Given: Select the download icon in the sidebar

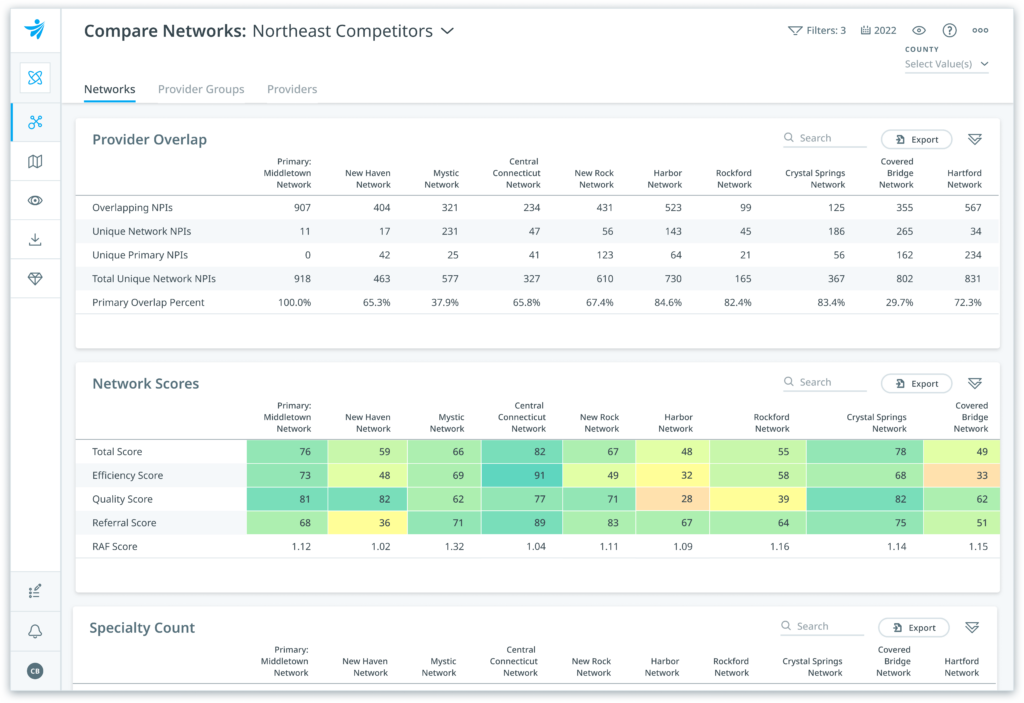Looking at the screenshot, I should 35,240.
